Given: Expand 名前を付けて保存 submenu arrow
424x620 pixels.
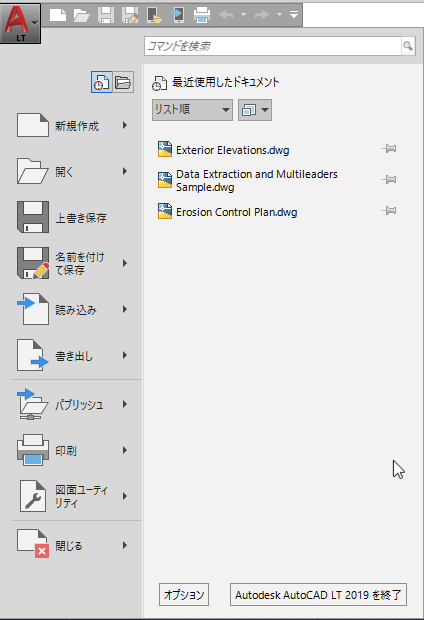Looking at the screenshot, I should pos(125,263).
